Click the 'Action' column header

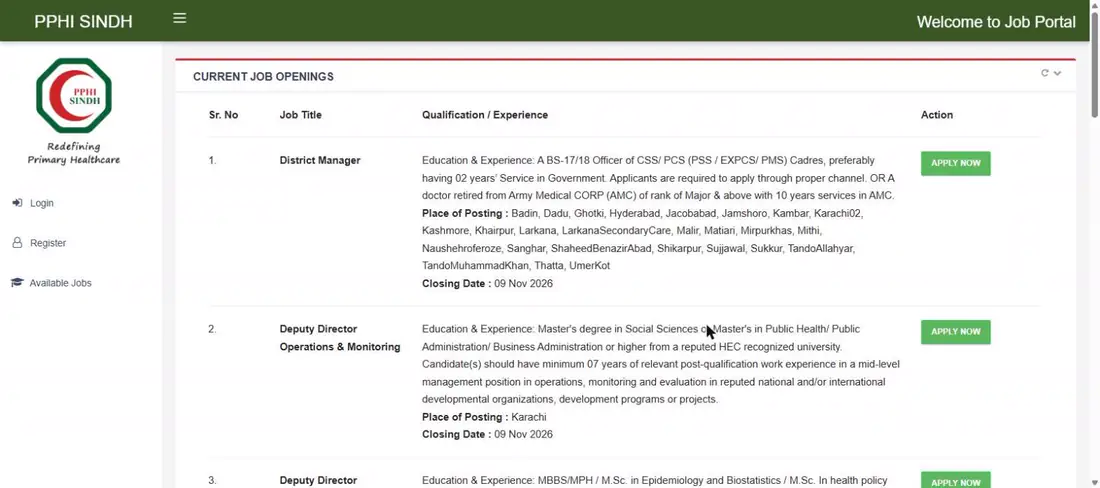[x=937, y=115]
